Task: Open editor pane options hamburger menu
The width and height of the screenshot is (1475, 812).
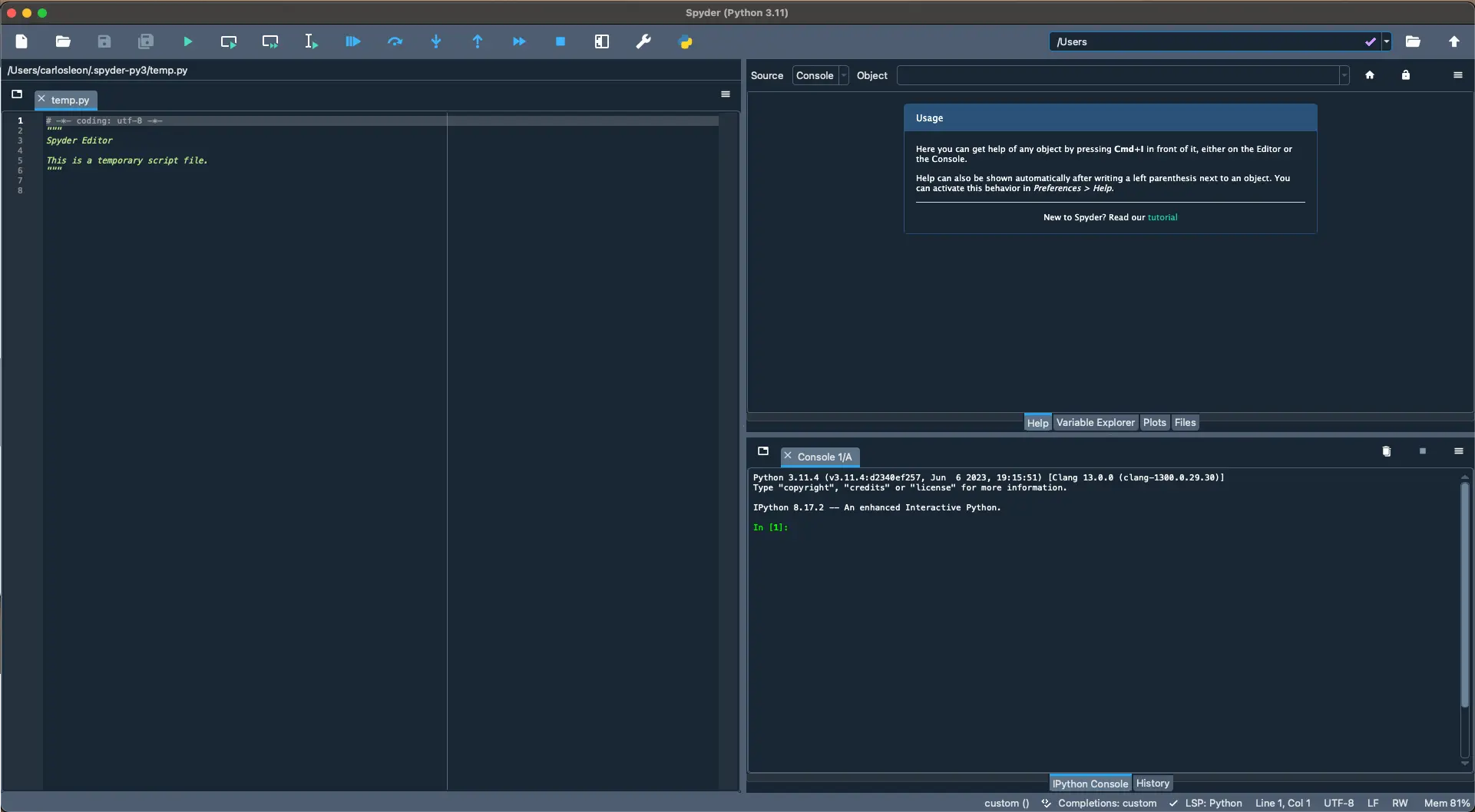Action: coord(726,94)
